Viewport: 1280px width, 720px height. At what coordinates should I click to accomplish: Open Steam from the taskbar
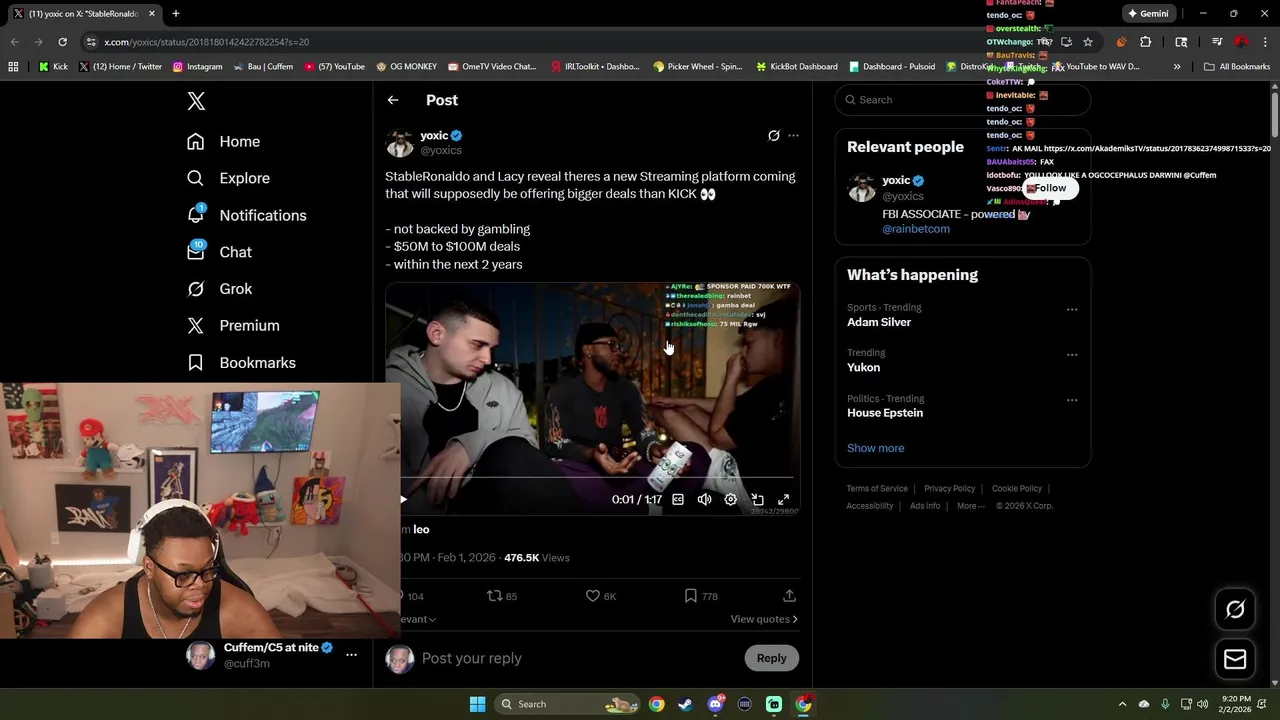(x=685, y=704)
